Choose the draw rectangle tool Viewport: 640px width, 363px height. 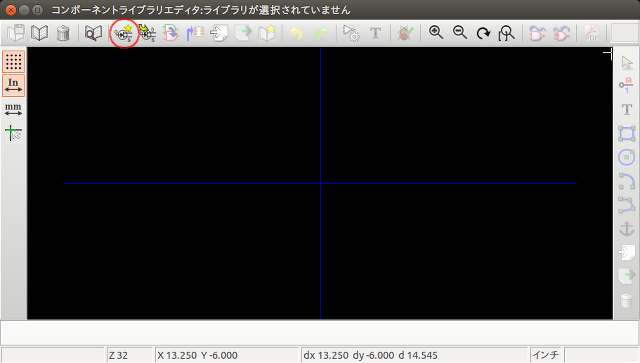click(x=627, y=134)
